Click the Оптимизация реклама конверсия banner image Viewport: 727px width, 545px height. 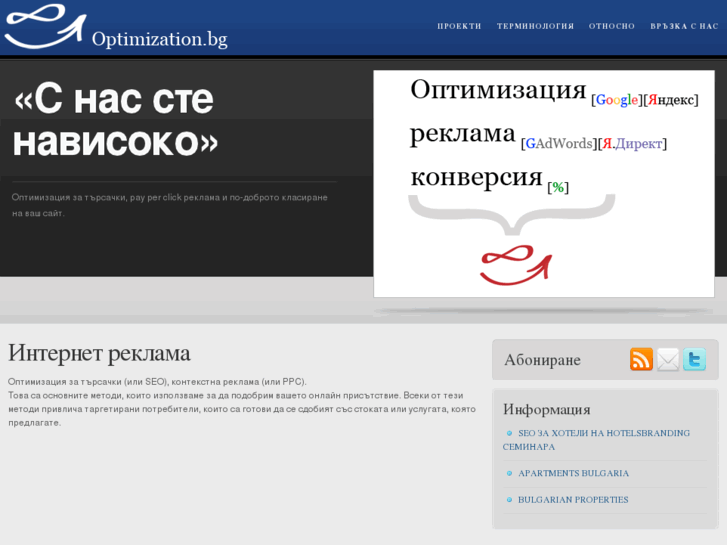coord(544,184)
